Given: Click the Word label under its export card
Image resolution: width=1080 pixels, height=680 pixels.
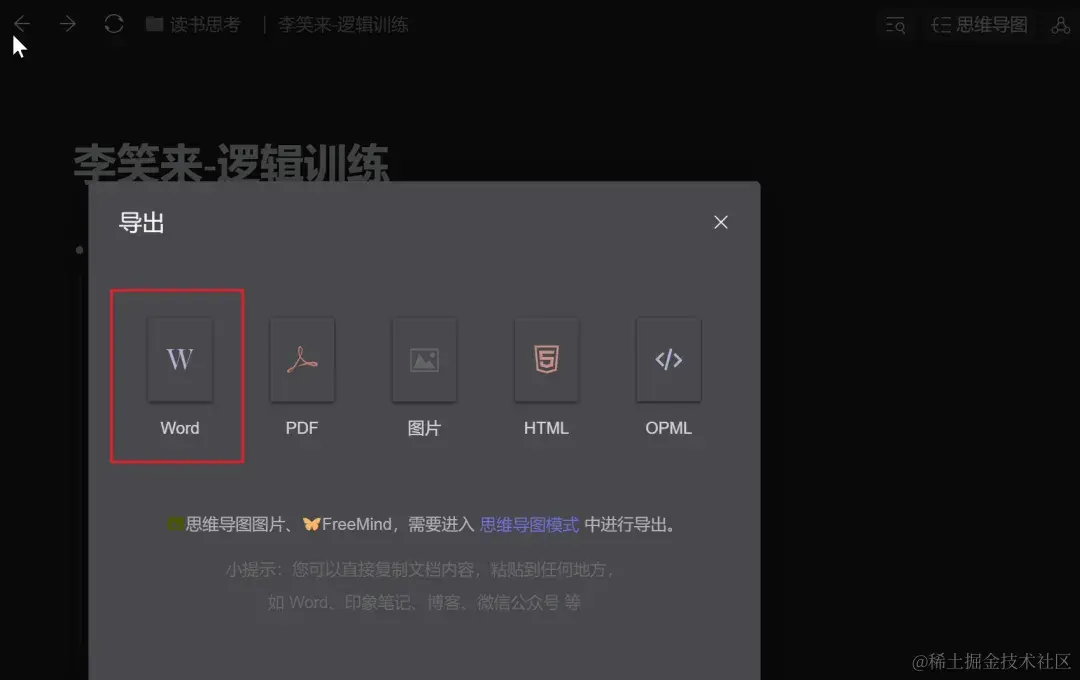Looking at the screenshot, I should (x=180, y=428).
